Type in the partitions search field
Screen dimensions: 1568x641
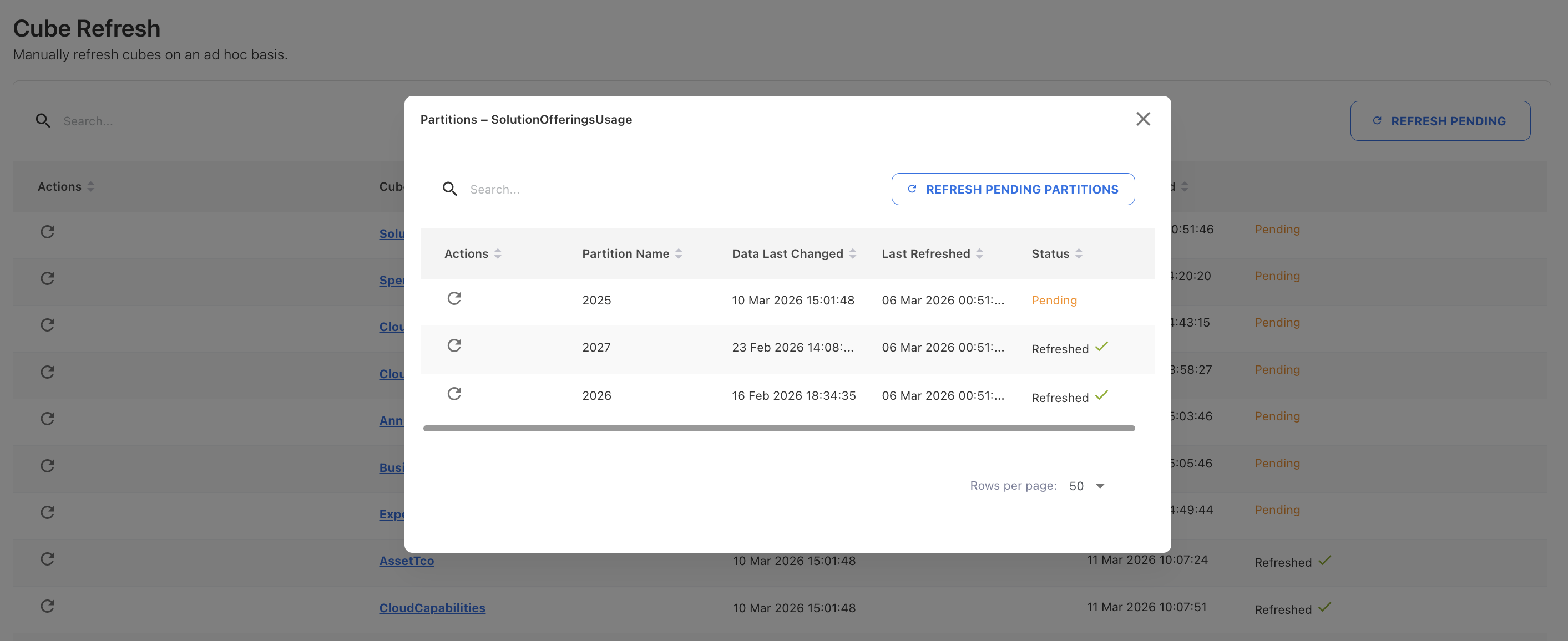(x=609, y=189)
